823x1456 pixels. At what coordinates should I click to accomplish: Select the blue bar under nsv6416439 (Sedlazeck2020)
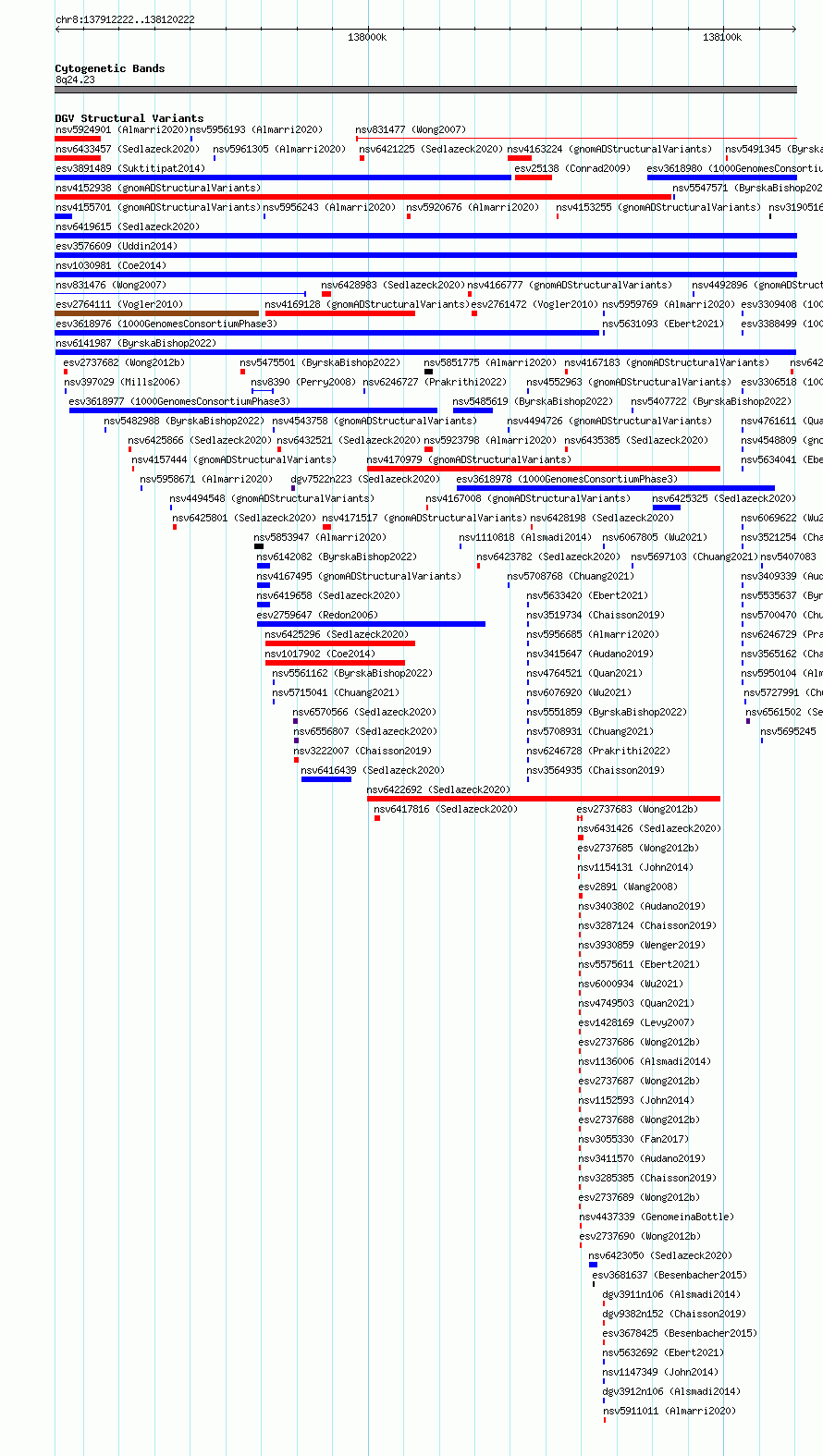[326, 779]
